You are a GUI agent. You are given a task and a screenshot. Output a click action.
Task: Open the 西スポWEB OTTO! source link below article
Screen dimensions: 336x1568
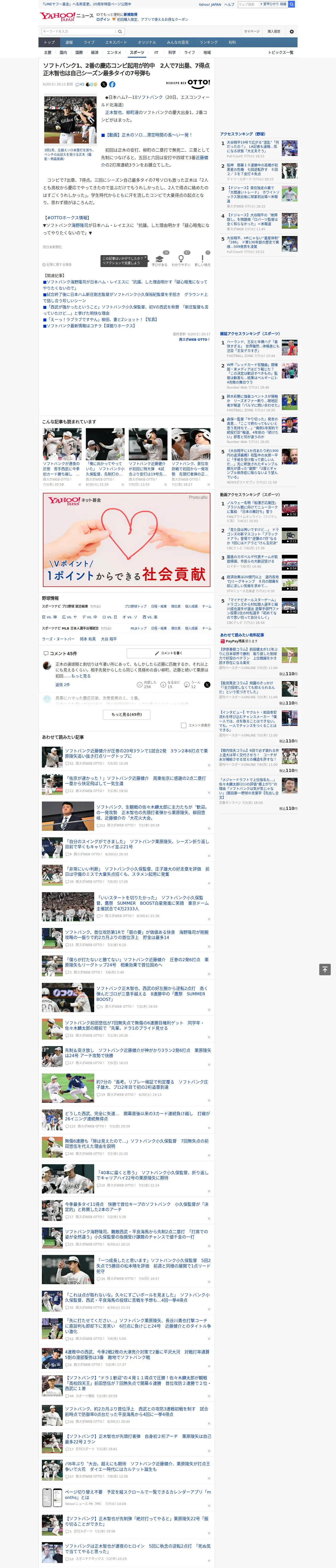tap(194, 340)
